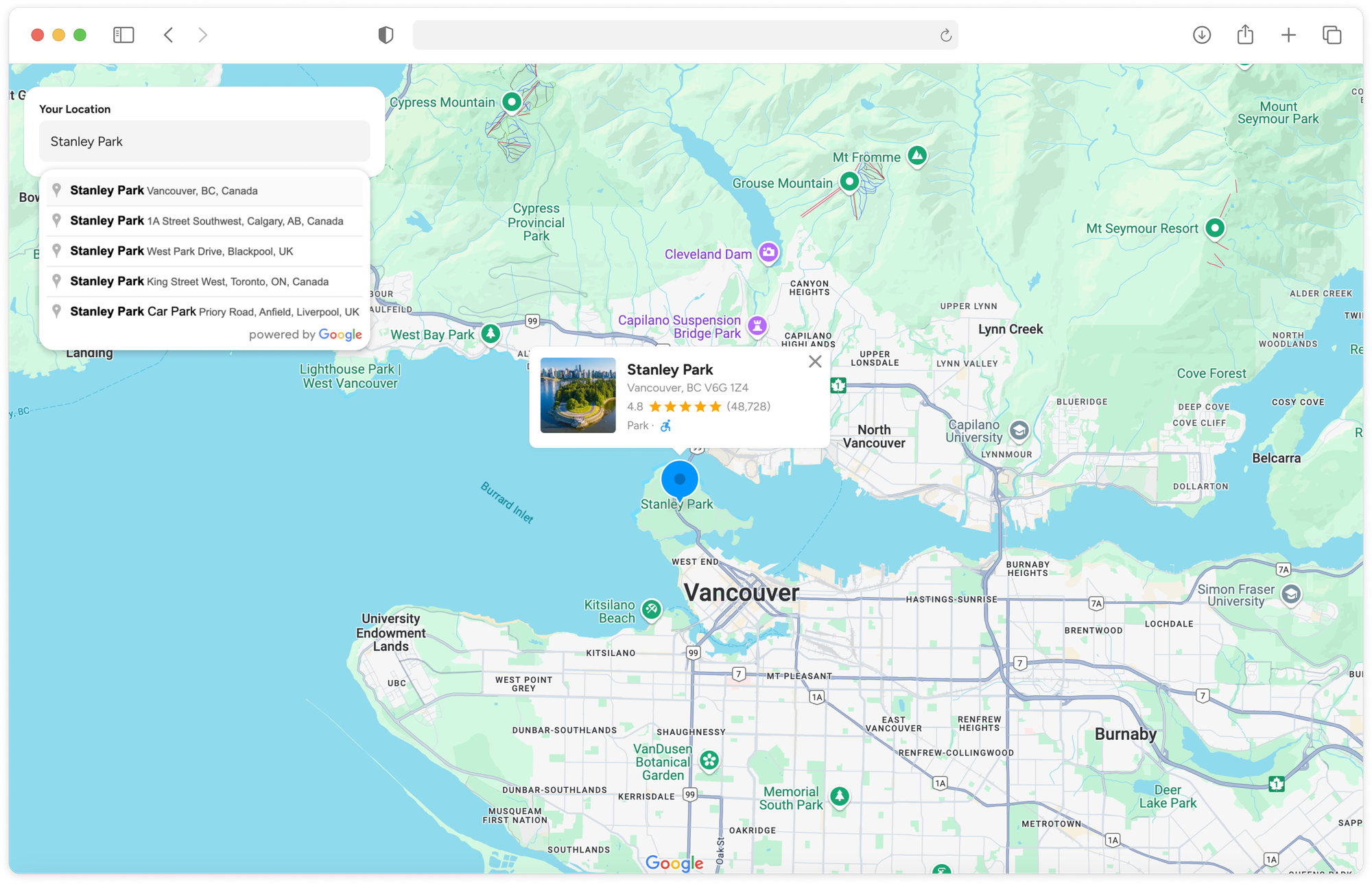Click the Grouse Mountain green park icon
This screenshot has width=1372, height=884.
pos(850,182)
